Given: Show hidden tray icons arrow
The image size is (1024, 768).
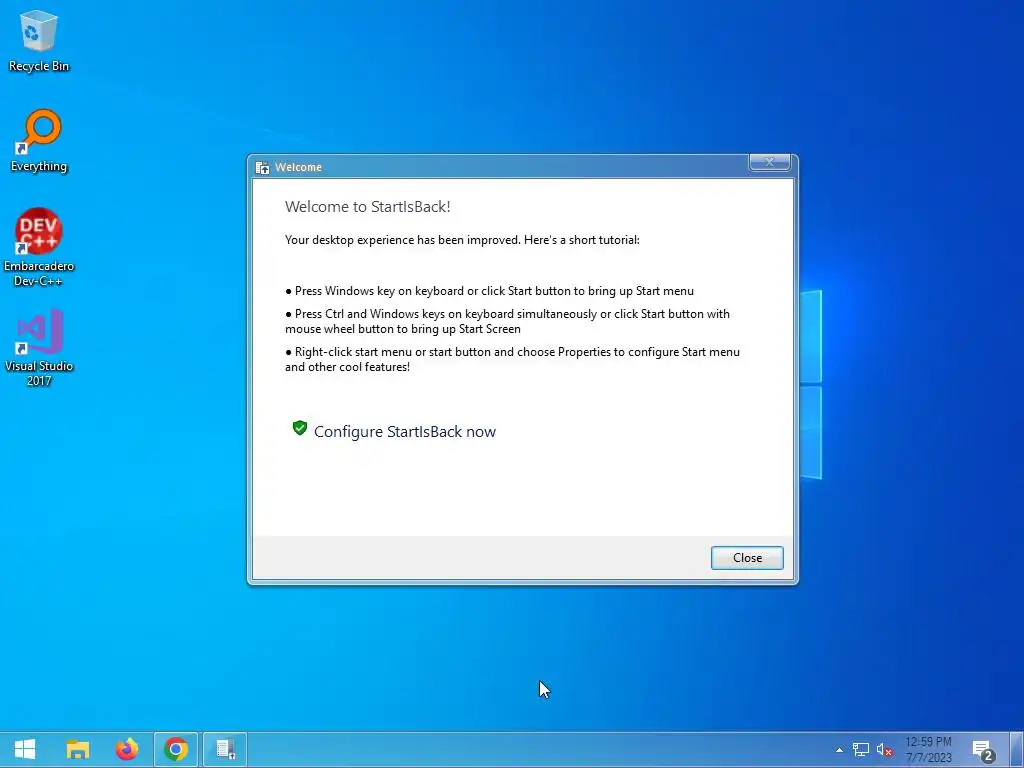Looking at the screenshot, I should tap(839, 750).
